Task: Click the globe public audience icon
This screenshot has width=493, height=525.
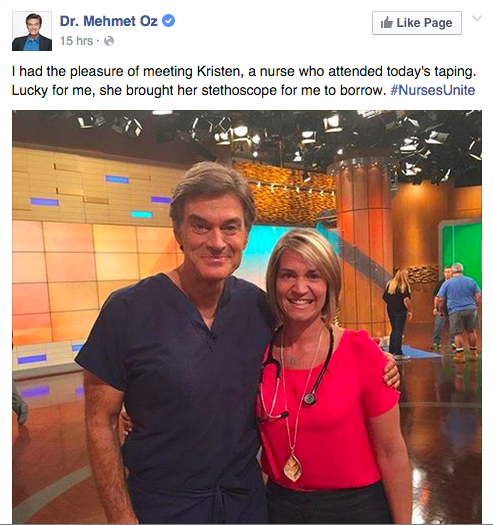Action: click(109, 41)
